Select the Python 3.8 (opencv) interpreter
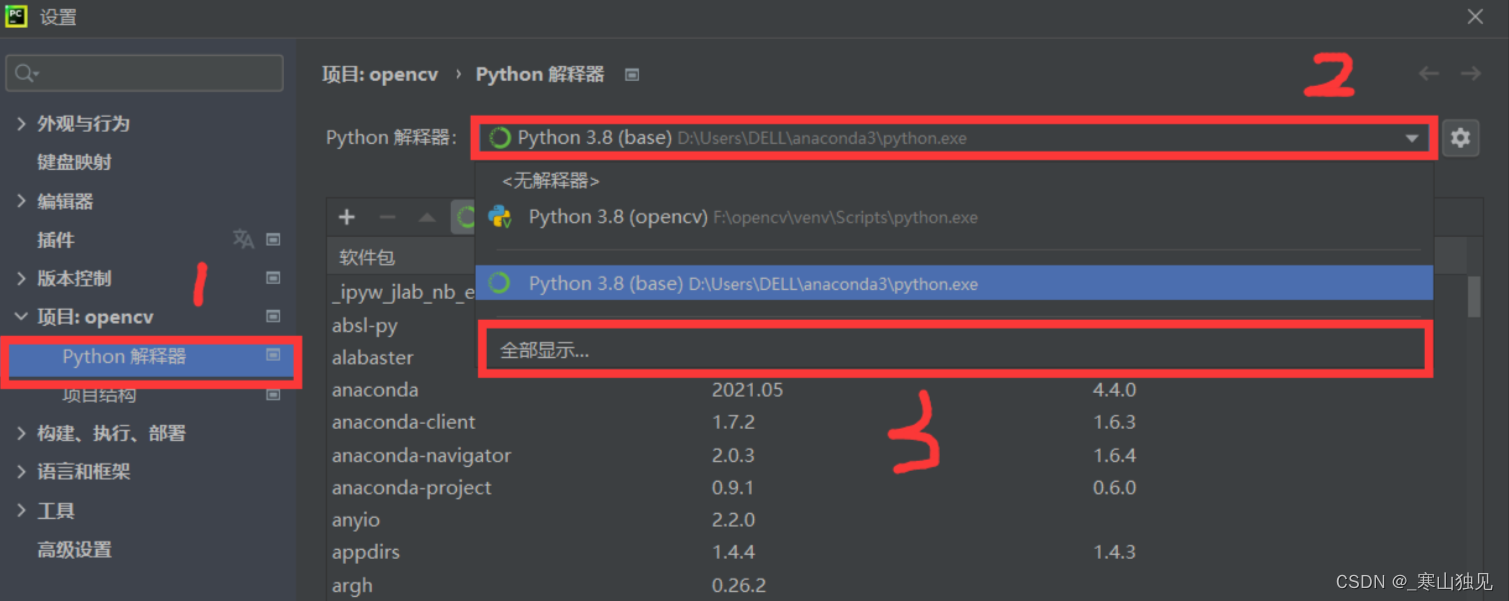 618,216
